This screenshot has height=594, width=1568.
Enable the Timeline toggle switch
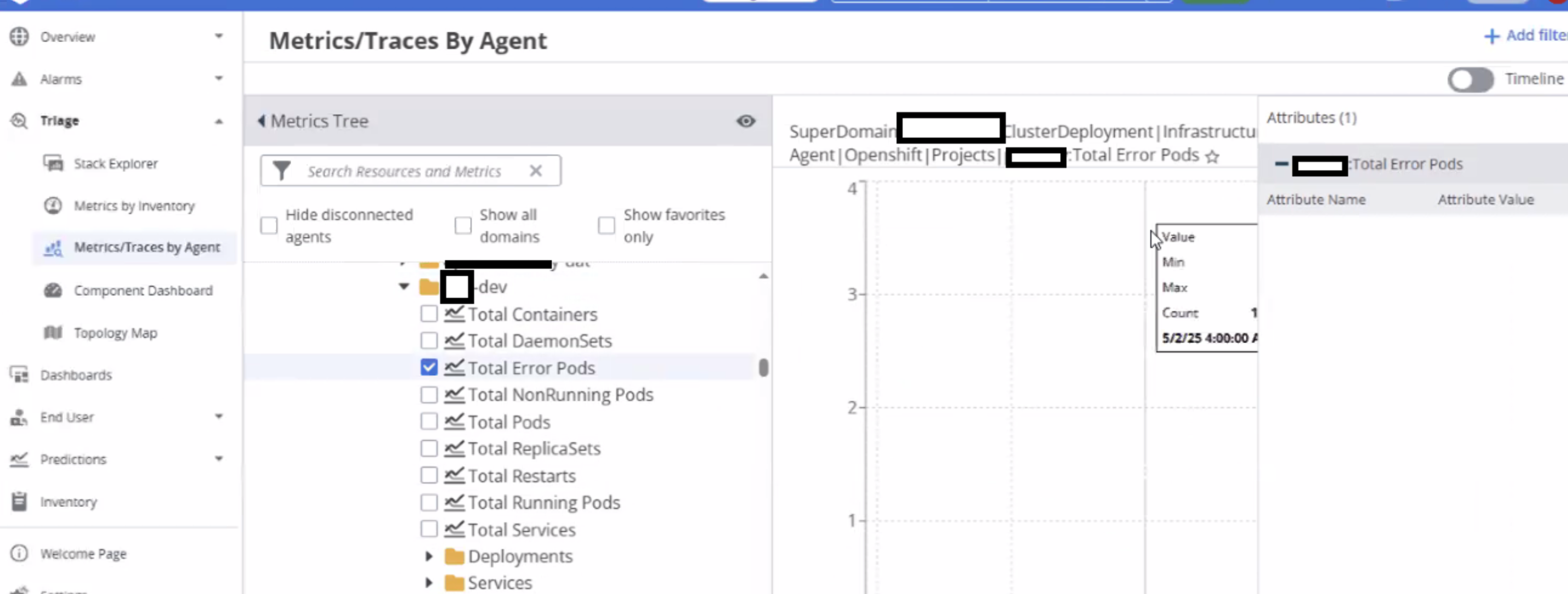tap(1470, 79)
